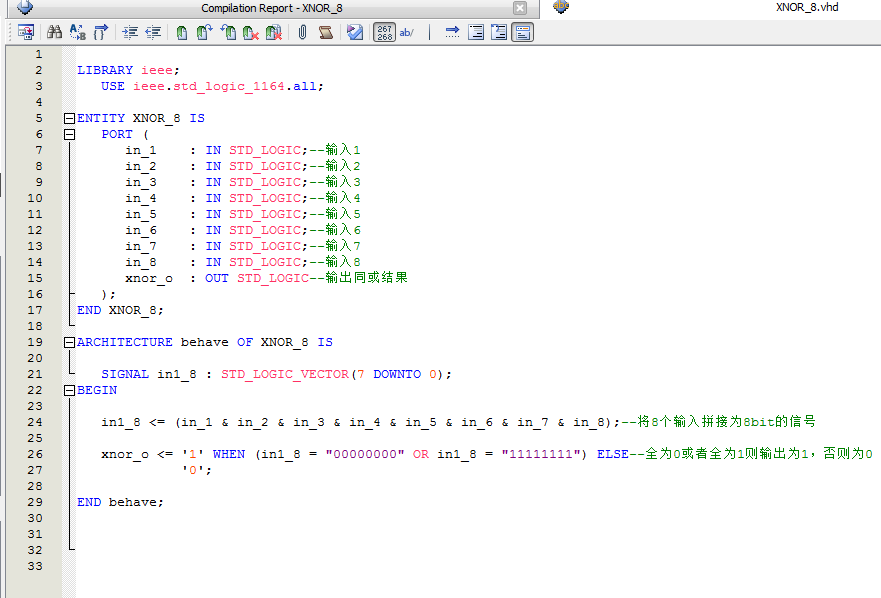Select the leftmost window toolbar icon
Viewport: 881px width, 598px height.
(x=24, y=31)
